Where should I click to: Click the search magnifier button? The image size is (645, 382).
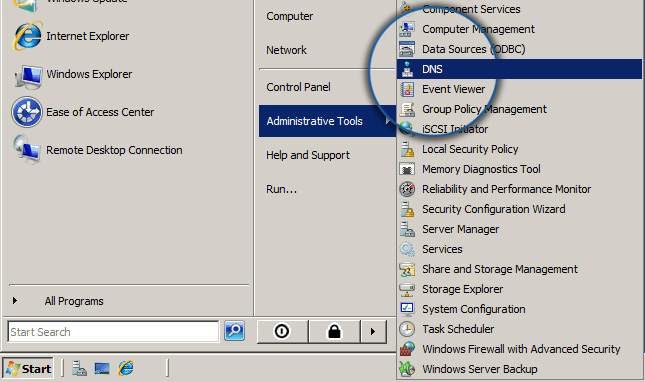pyautogui.click(x=234, y=331)
